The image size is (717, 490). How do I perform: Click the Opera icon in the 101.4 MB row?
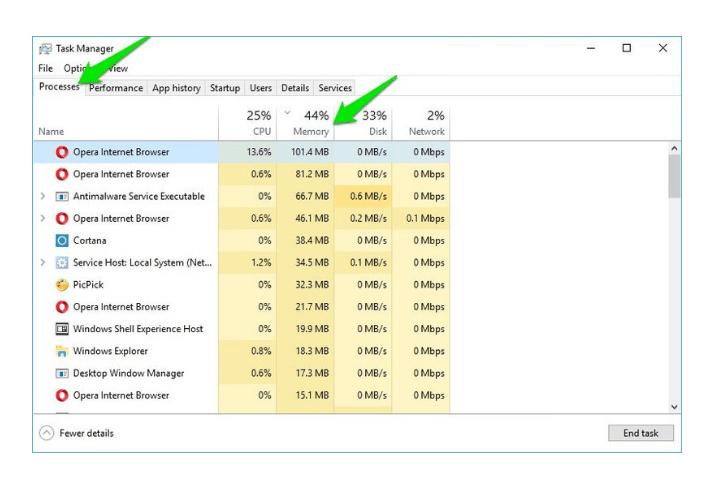(x=62, y=152)
